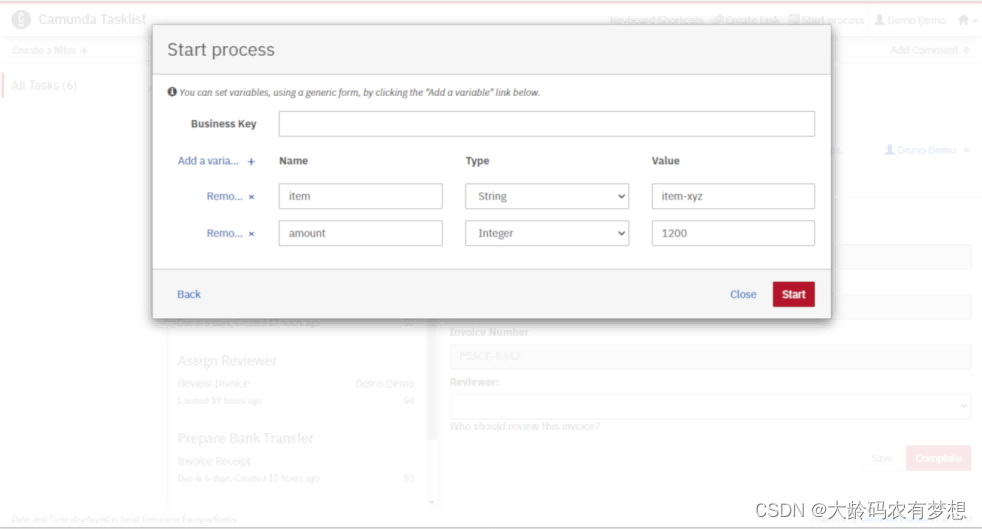This screenshot has width=982, height=529.
Task: Click the Close link in the dialog footer
Action: (x=743, y=294)
